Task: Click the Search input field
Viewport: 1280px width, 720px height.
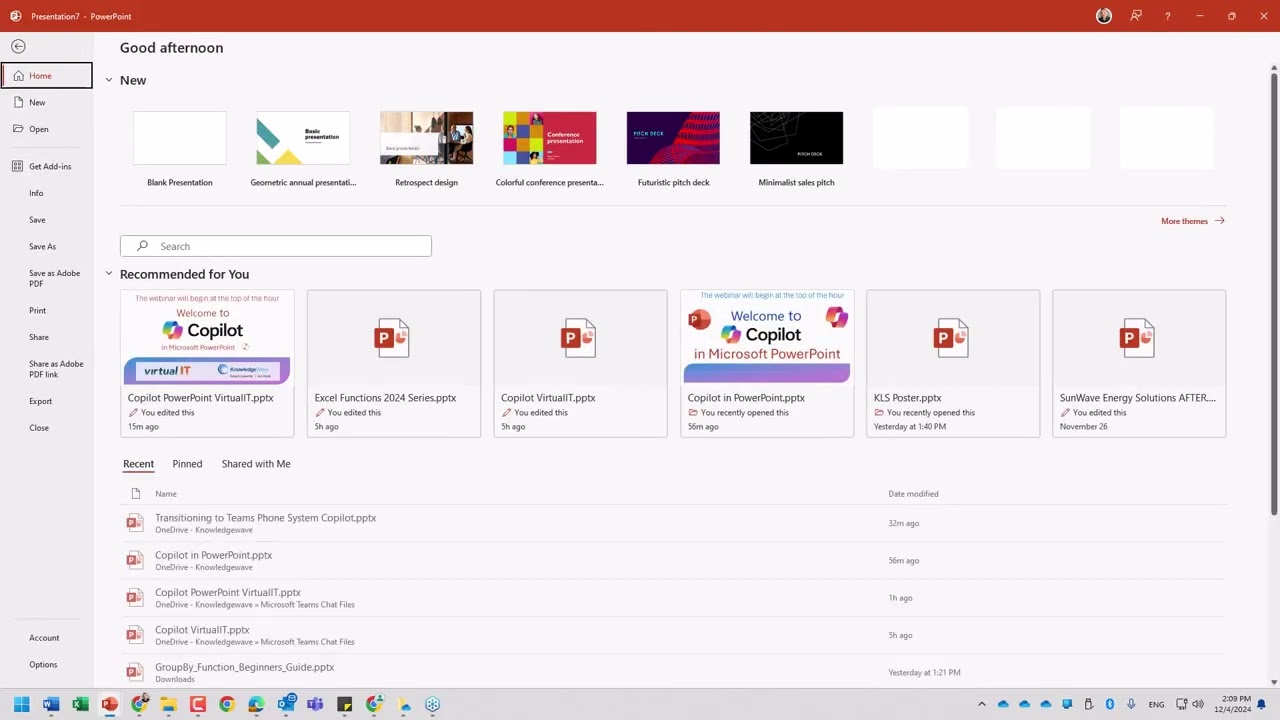Action: point(276,246)
